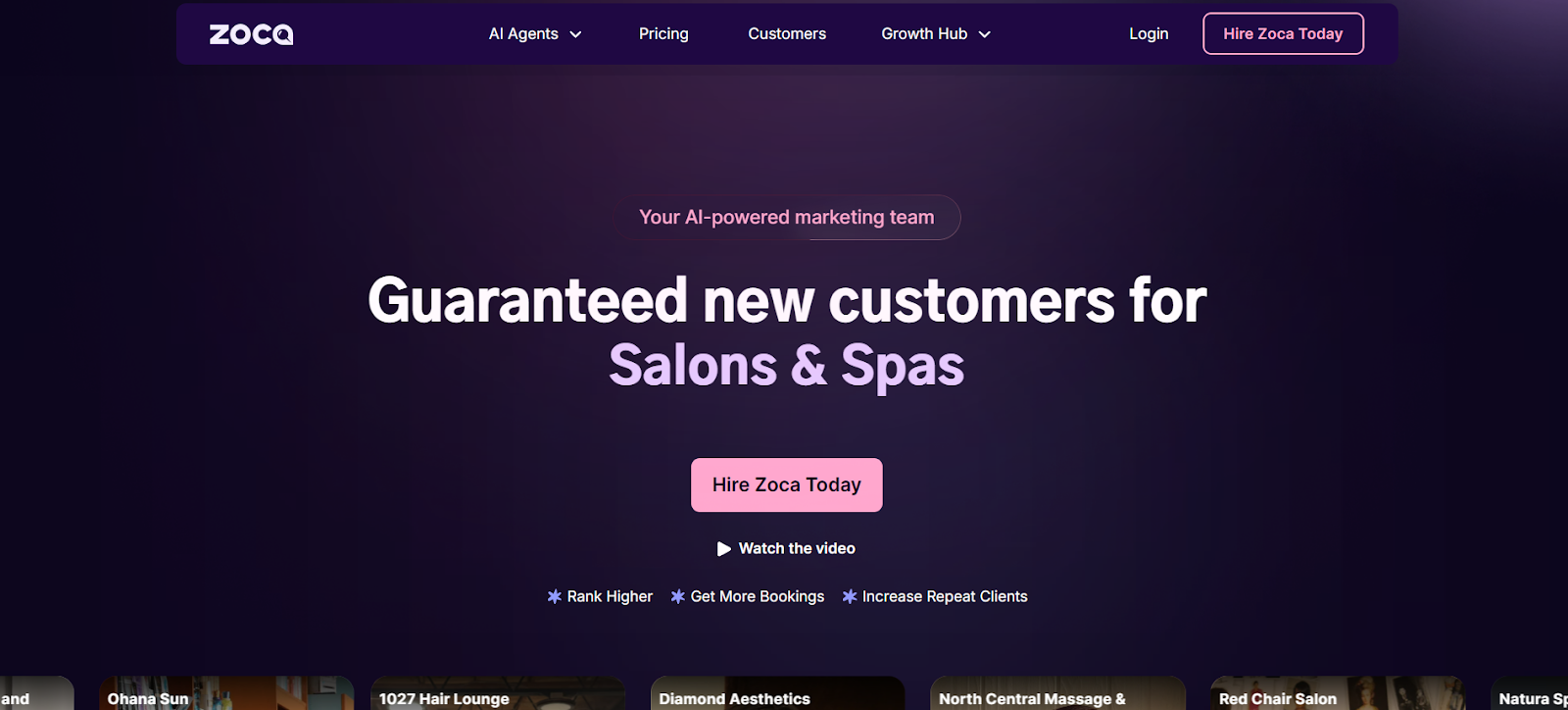Click the pink Hire Zoca Today button
The width and height of the screenshot is (1568, 710).
point(787,484)
